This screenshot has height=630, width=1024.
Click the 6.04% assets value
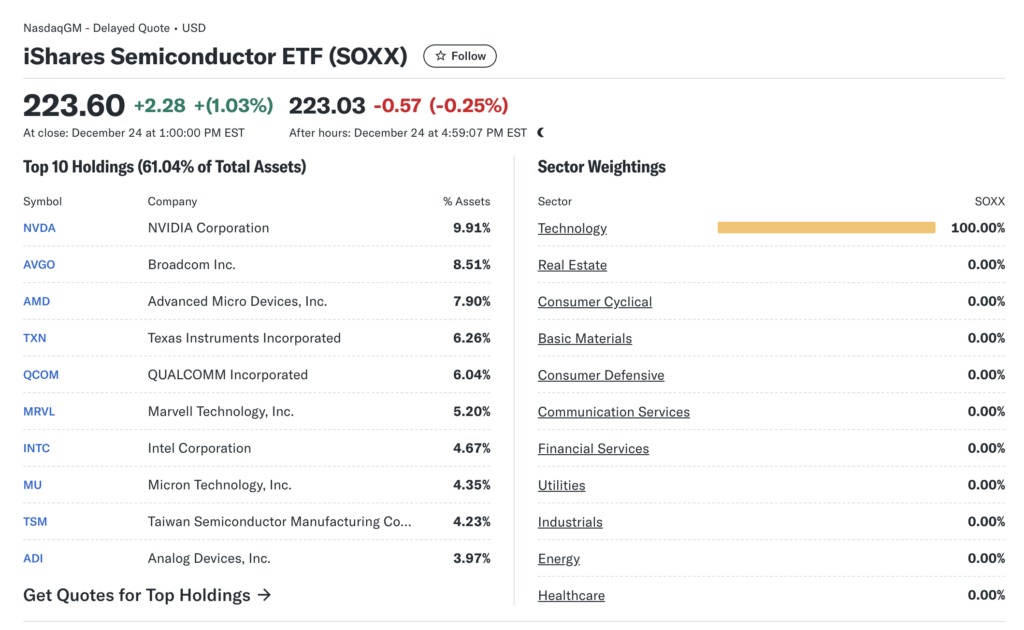pyautogui.click(x=472, y=375)
